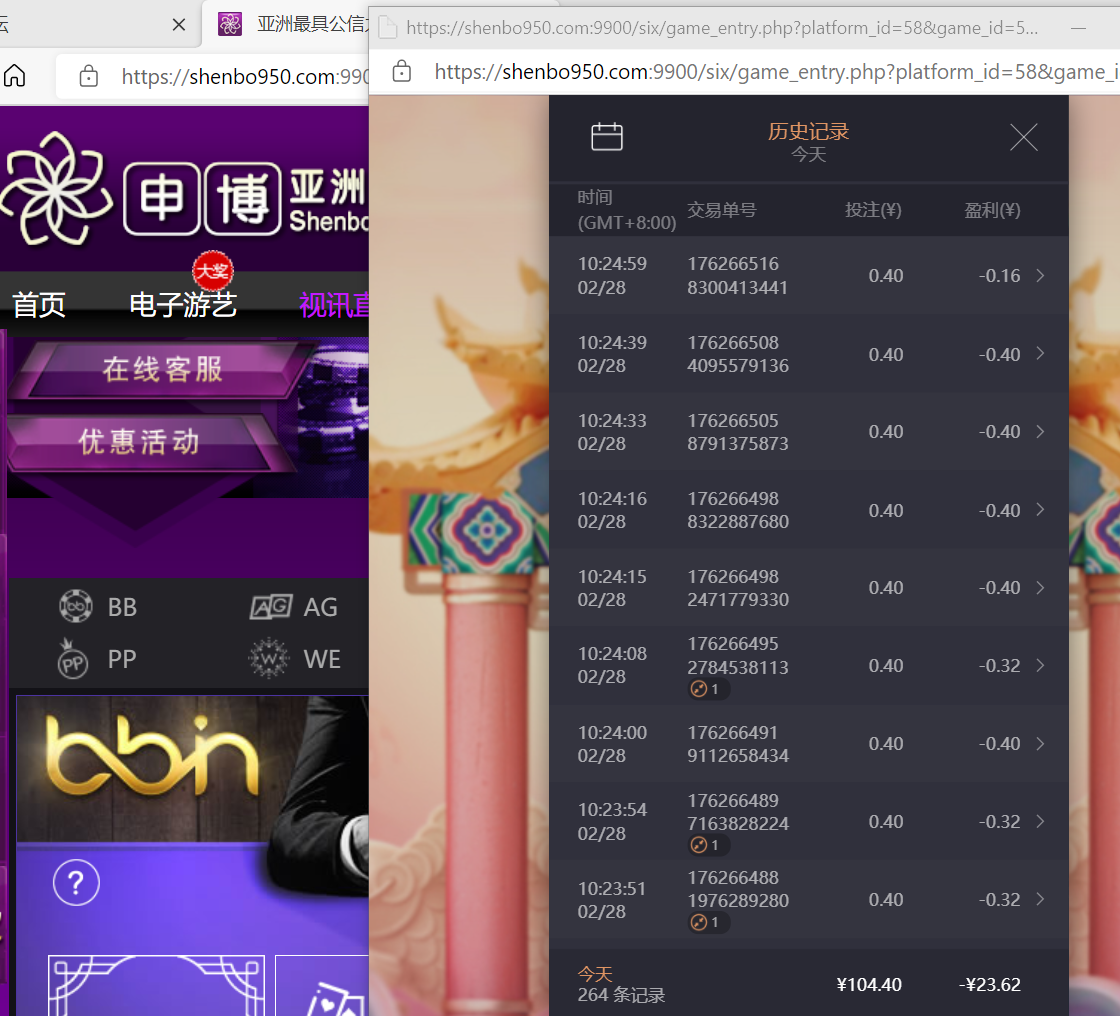Expand the 10:24:39 record details chevron
Viewport: 1120px width, 1016px height.
pyautogui.click(x=1040, y=354)
